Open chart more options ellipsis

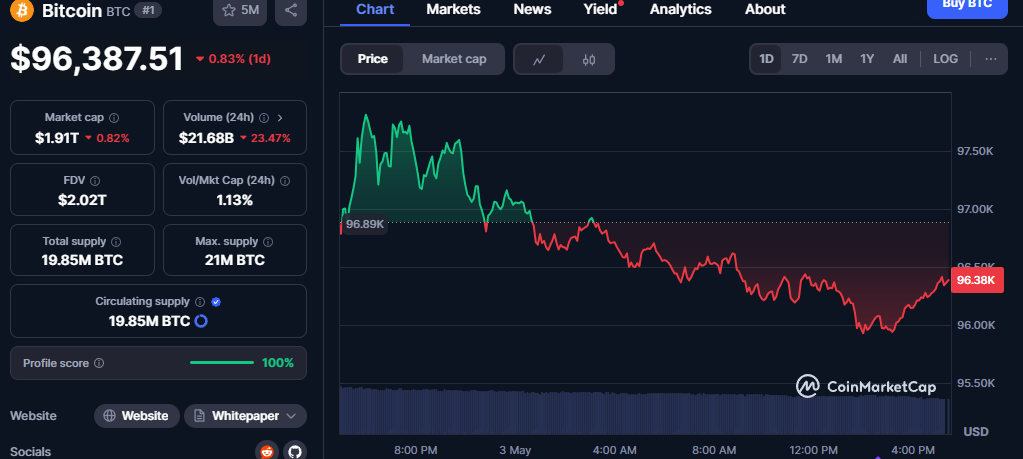coord(990,59)
